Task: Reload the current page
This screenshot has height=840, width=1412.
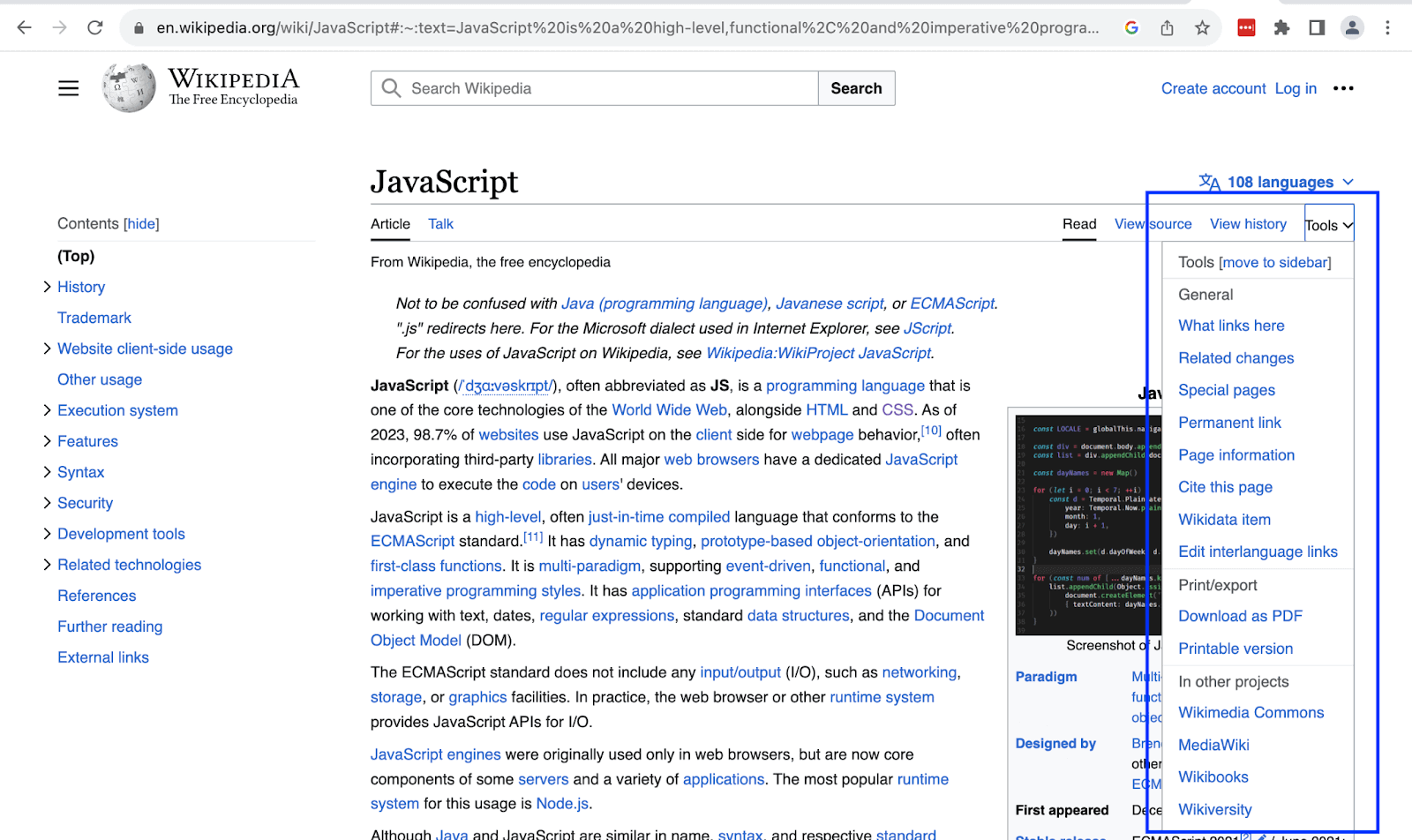Action: [x=94, y=27]
